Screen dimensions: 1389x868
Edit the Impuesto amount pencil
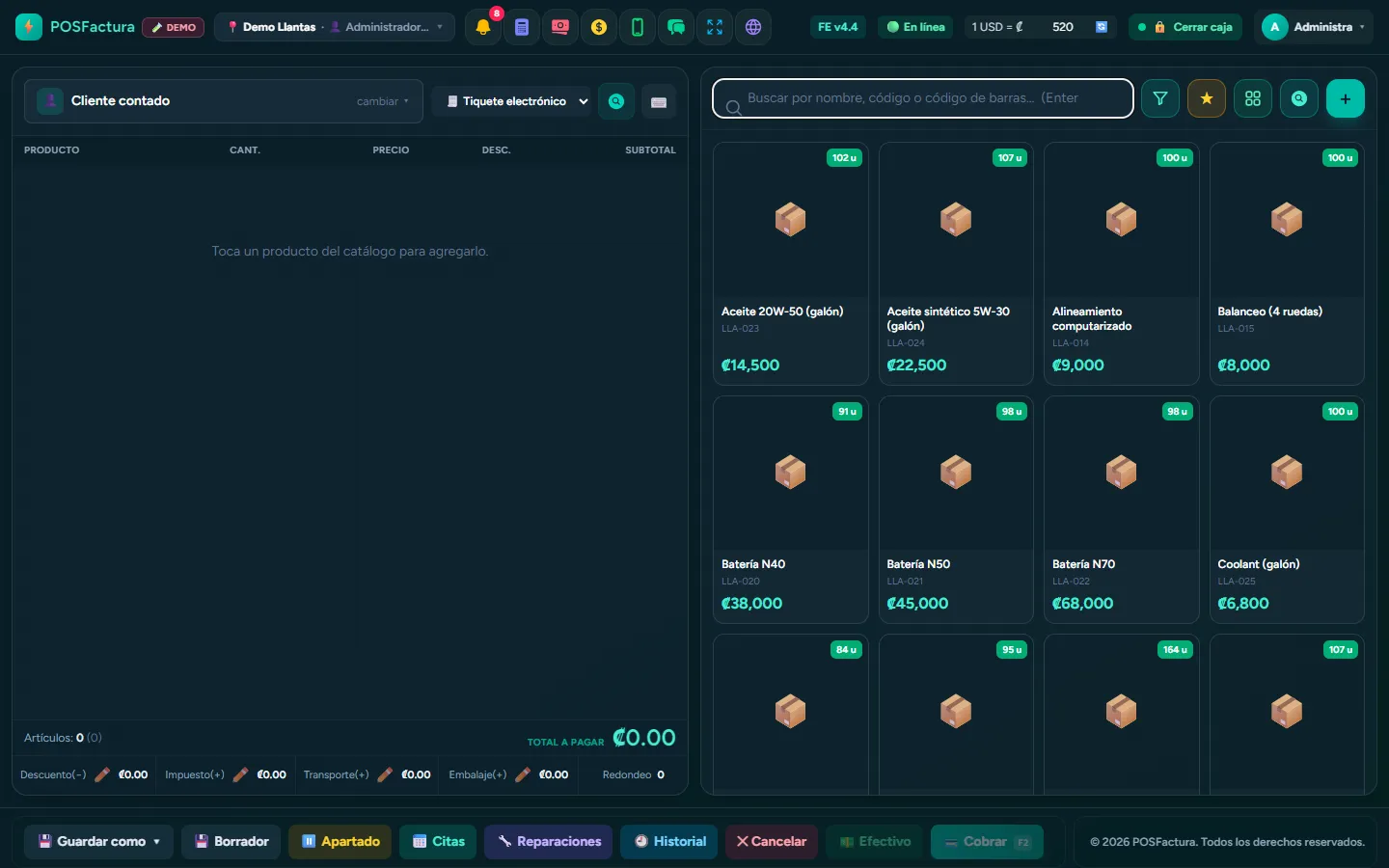coord(240,774)
